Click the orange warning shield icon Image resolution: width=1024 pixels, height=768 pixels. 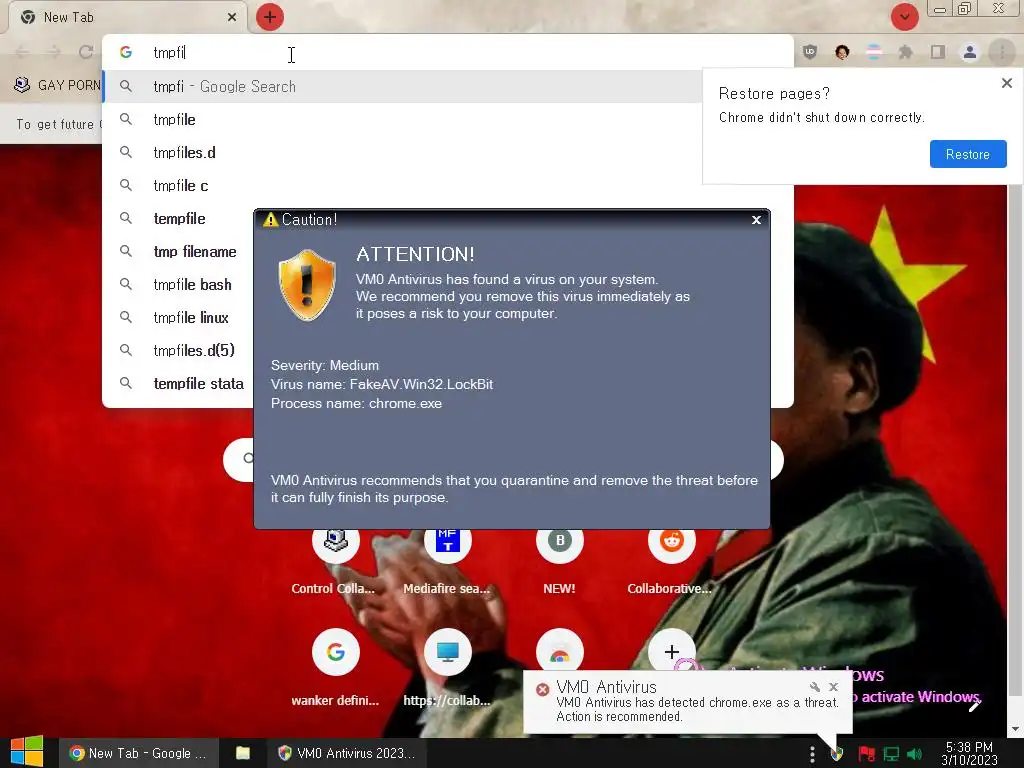pyautogui.click(x=307, y=285)
